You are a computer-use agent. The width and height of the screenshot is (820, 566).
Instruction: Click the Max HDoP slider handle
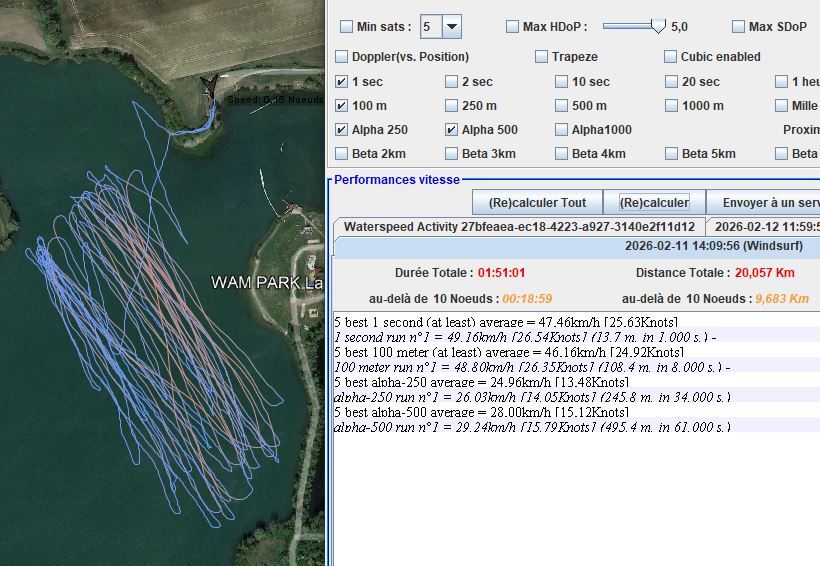658,26
